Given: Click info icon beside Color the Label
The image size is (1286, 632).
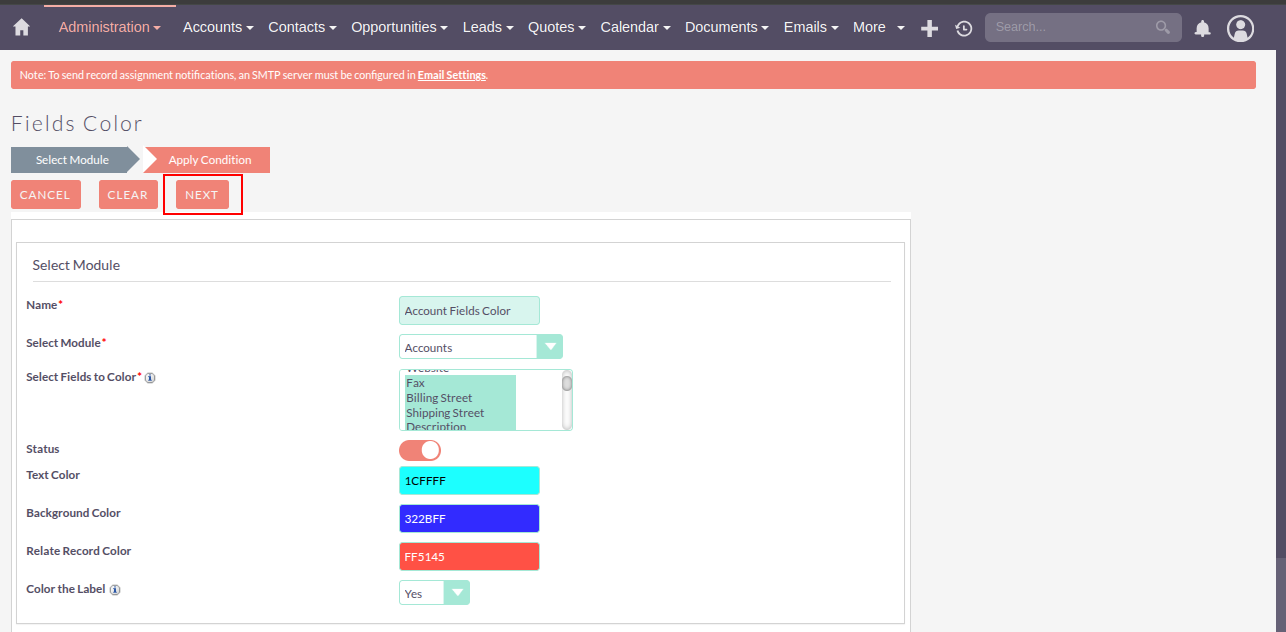Looking at the screenshot, I should 115,590.
